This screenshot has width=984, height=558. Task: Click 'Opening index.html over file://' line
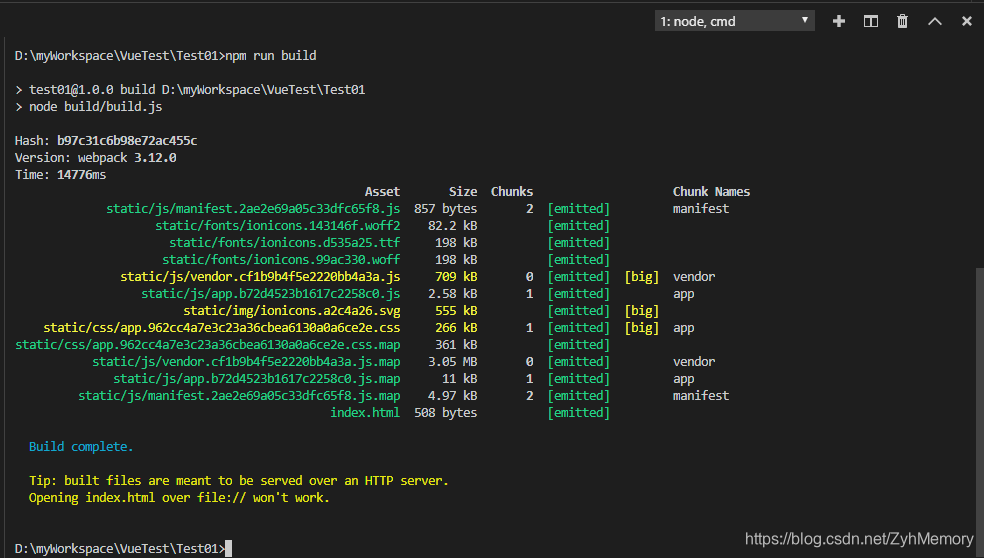coord(179,498)
